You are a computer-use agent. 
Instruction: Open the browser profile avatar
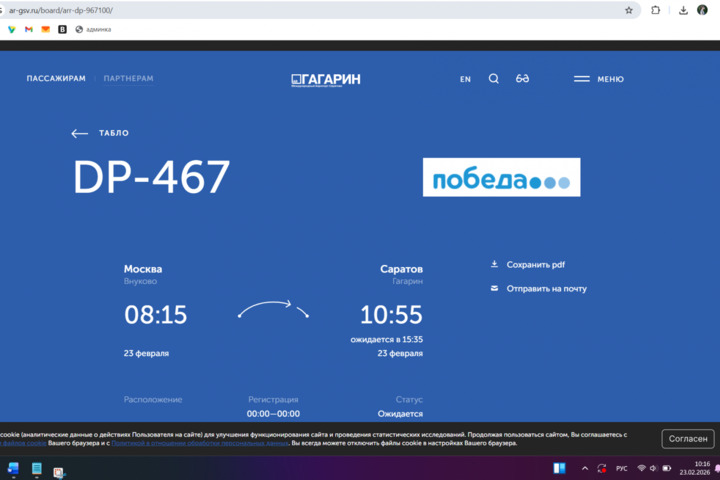point(703,10)
